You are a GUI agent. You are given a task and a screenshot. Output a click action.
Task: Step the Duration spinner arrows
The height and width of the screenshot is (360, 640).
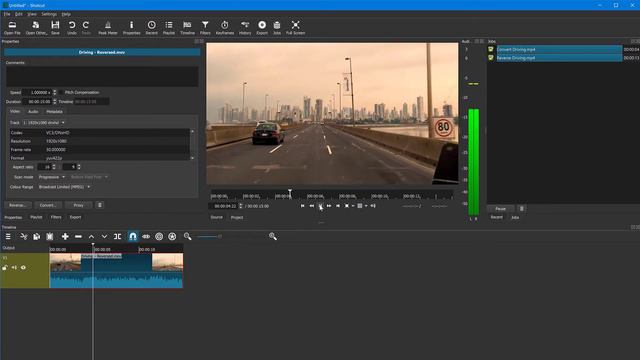tap(55, 102)
